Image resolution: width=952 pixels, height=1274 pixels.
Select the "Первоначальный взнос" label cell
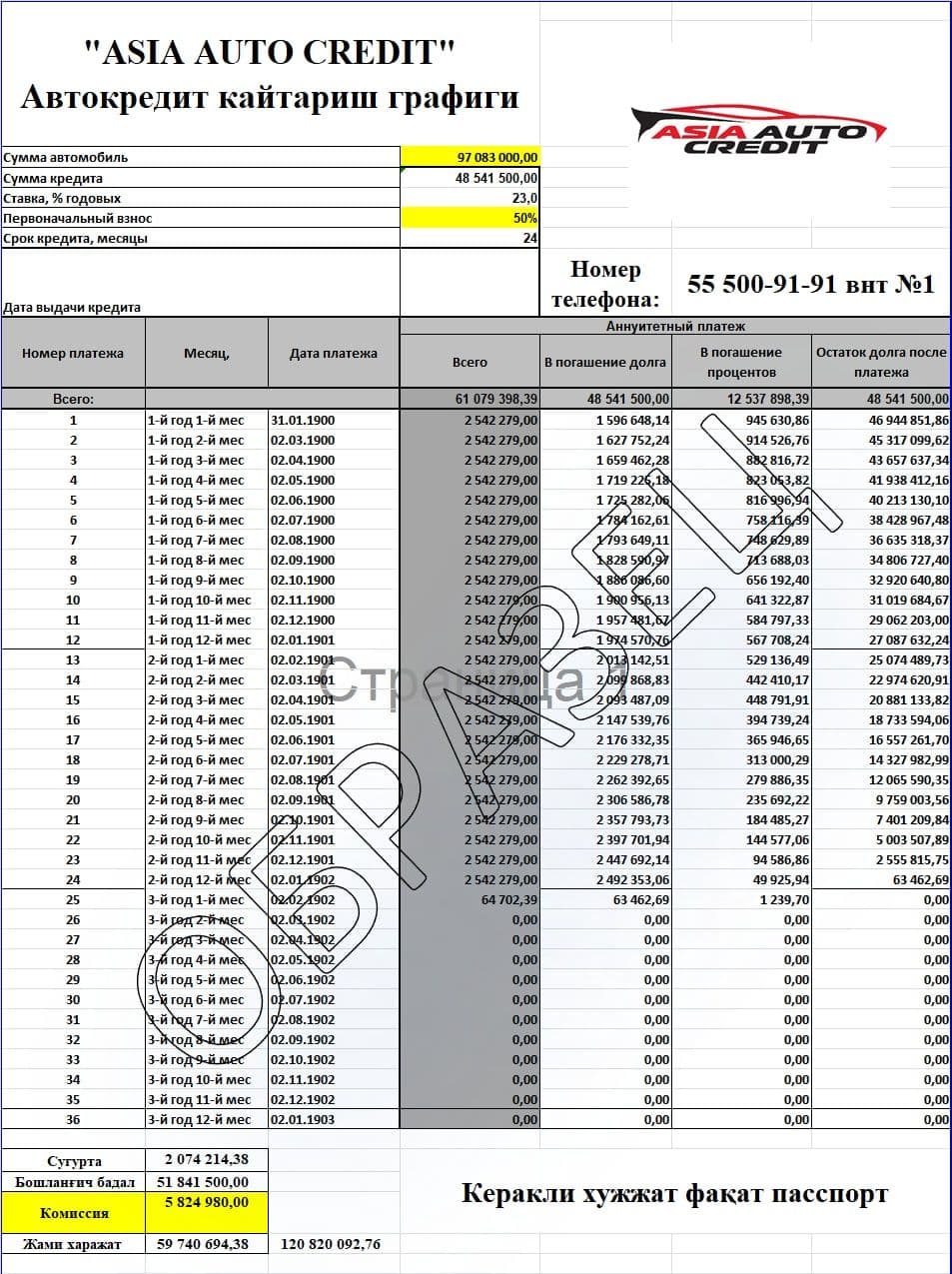(x=201, y=218)
